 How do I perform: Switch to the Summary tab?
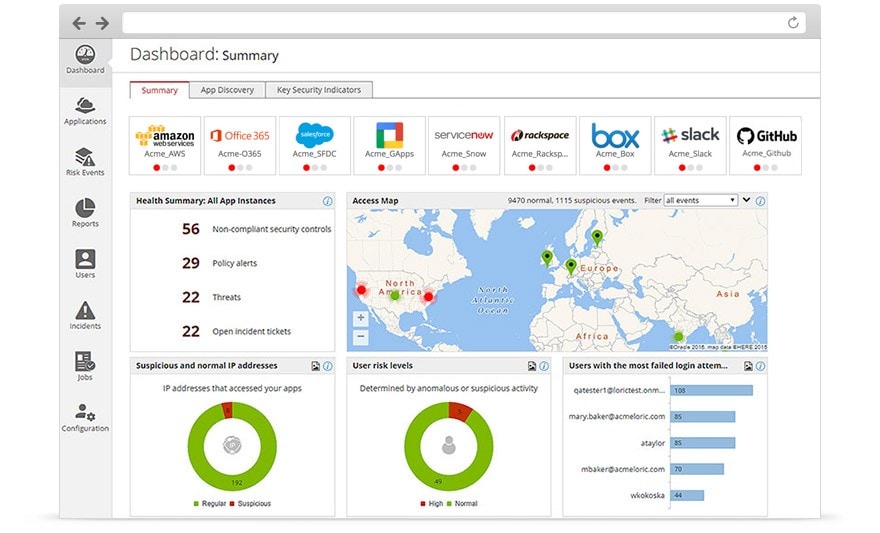tap(159, 90)
